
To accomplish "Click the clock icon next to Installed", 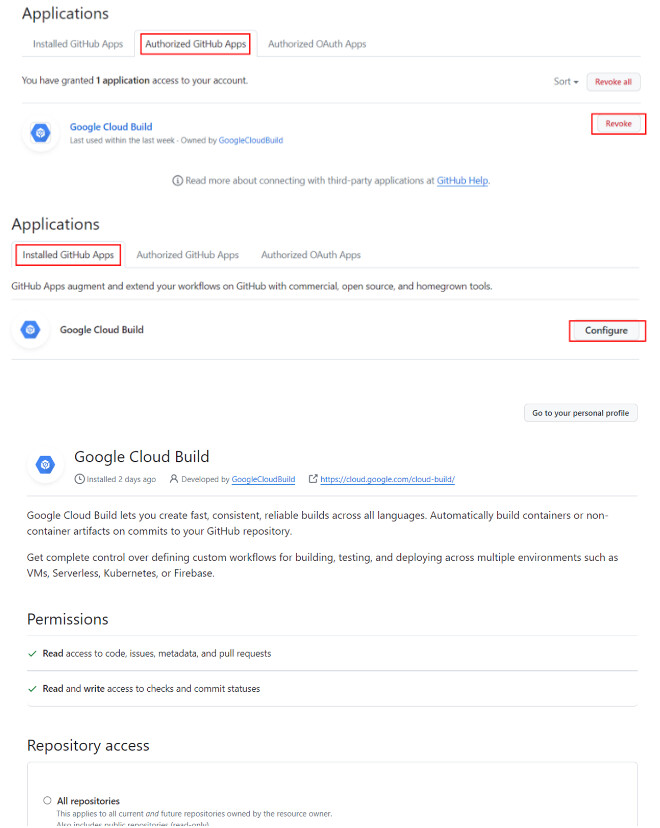I will 79,480.
